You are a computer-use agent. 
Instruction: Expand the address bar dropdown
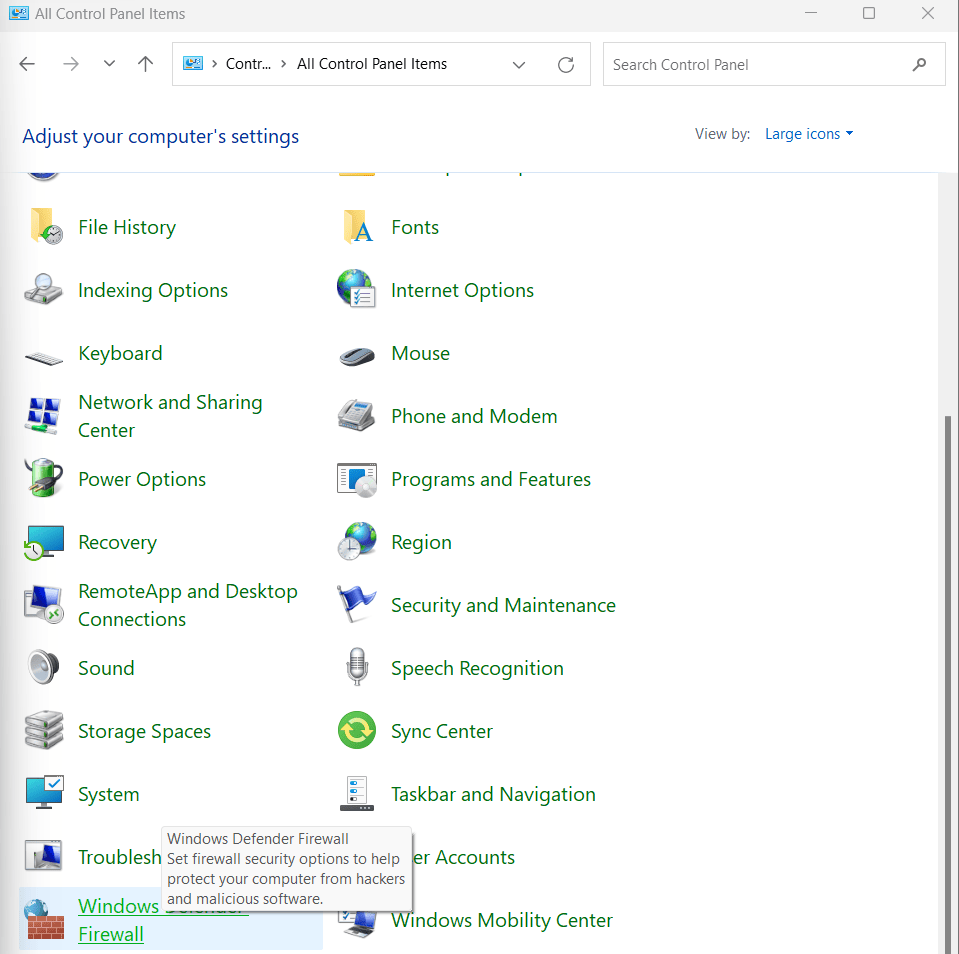pos(519,64)
